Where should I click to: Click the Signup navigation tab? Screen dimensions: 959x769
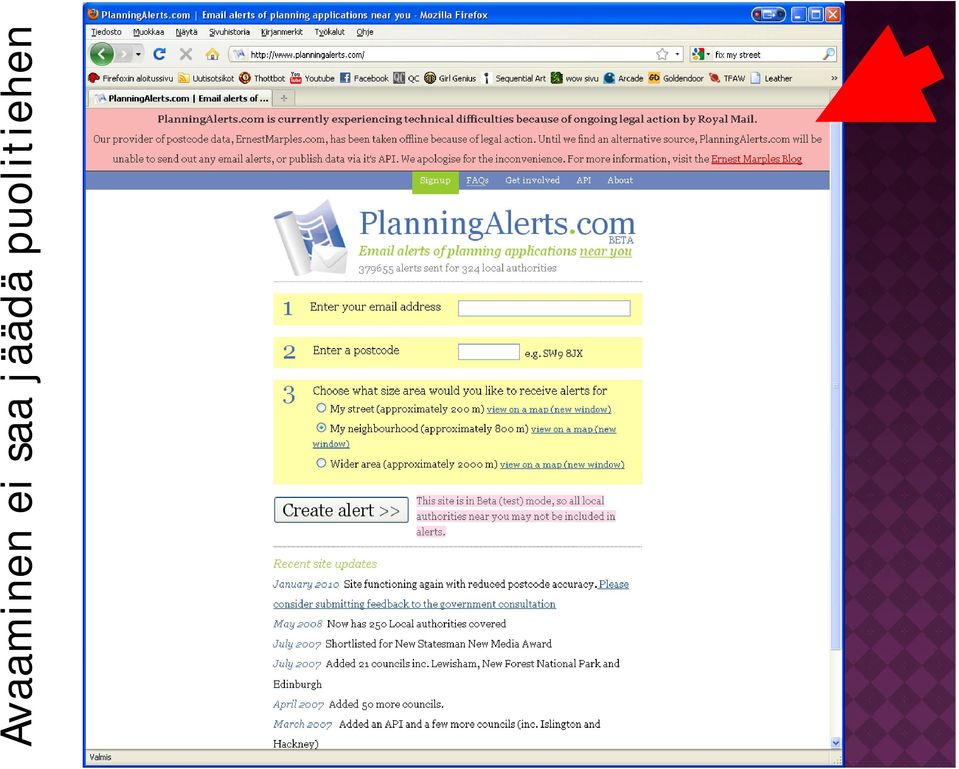(435, 180)
